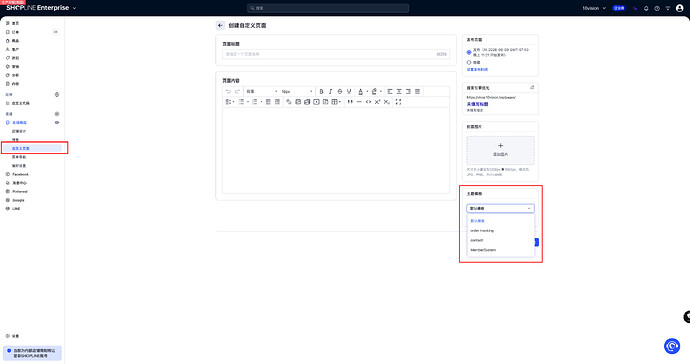Open the help question mark icon
Viewport: 690px width, 364px height.
tap(657, 8)
